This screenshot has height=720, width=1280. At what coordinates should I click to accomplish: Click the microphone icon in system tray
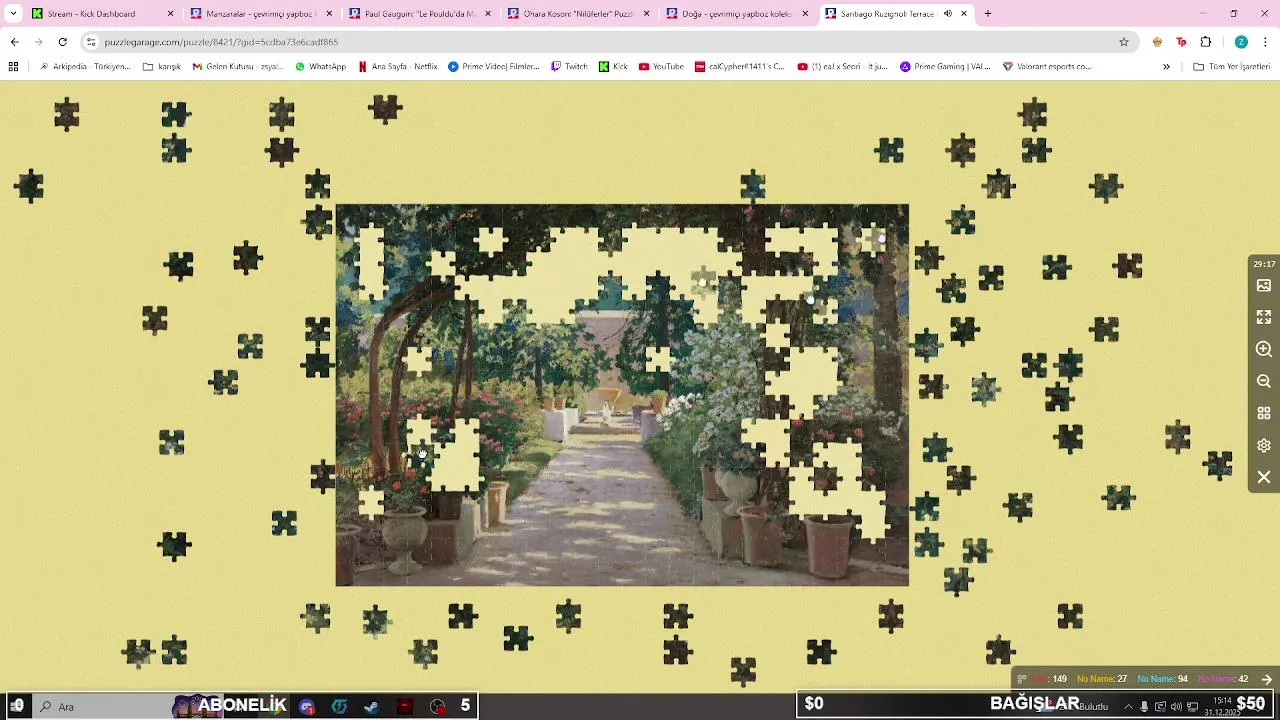pos(1144,707)
